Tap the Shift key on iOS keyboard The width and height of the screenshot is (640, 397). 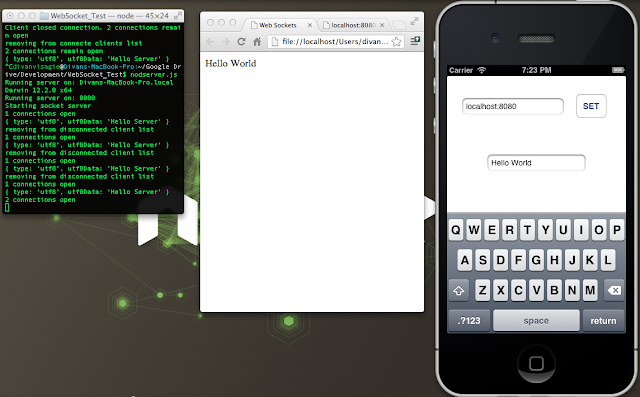pos(458,291)
